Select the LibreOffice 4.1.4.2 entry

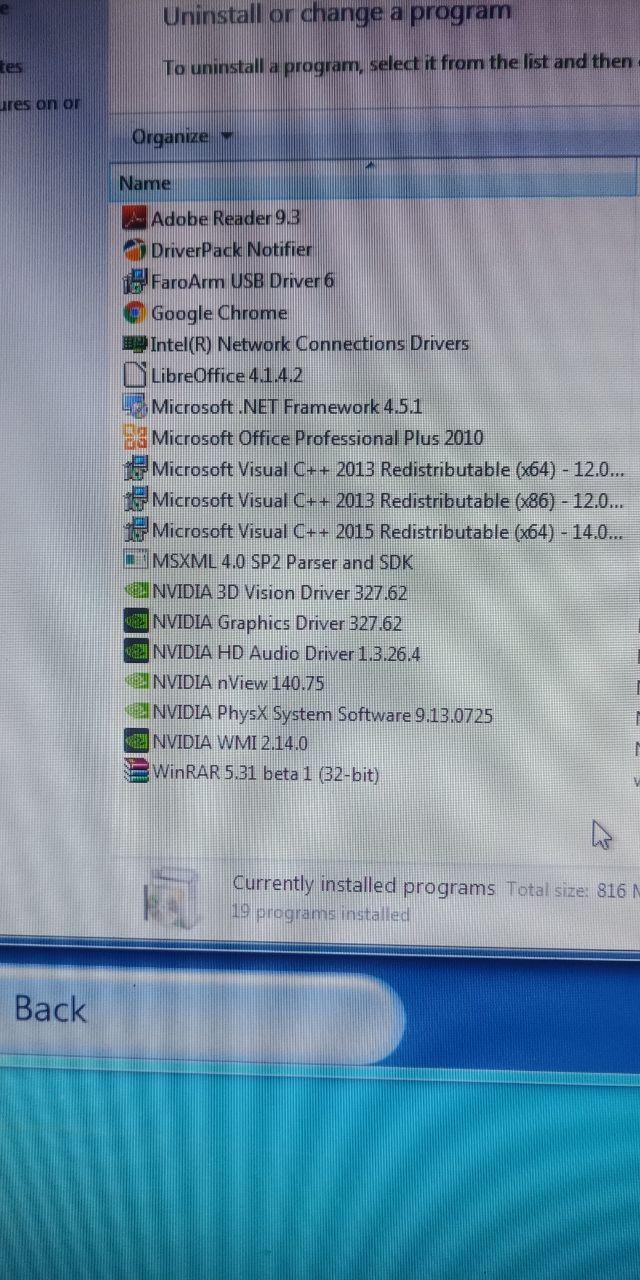click(x=226, y=376)
